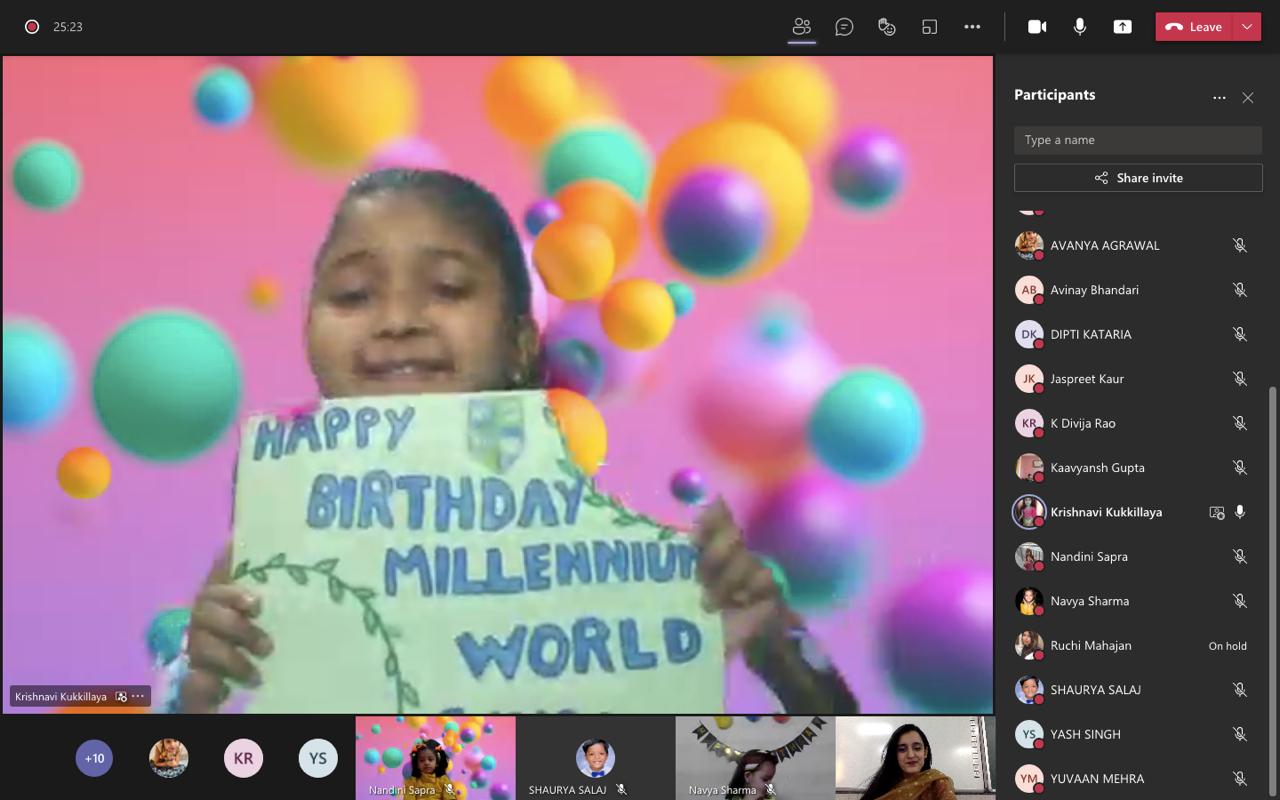
Task: Click Krishnavi Kukkillaya microphone icon in list
Action: [x=1240, y=512]
